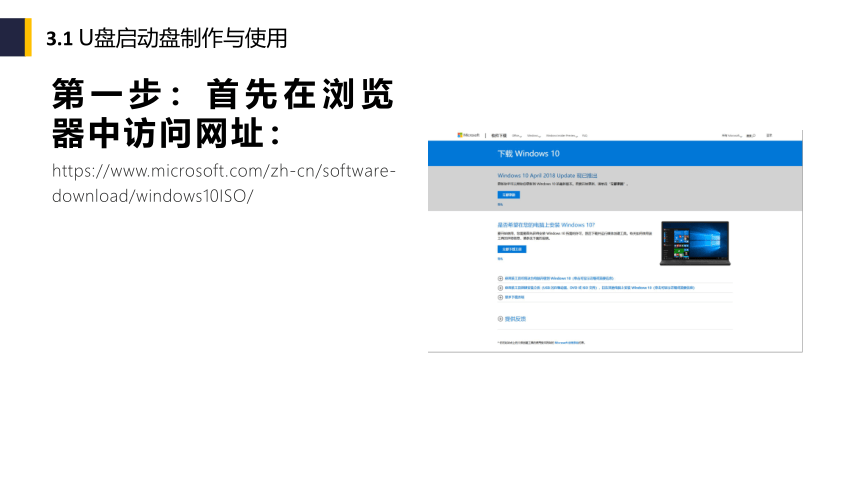Expand the plus item mentioning USB, DVD or ISO

pyautogui.click(x=596, y=288)
